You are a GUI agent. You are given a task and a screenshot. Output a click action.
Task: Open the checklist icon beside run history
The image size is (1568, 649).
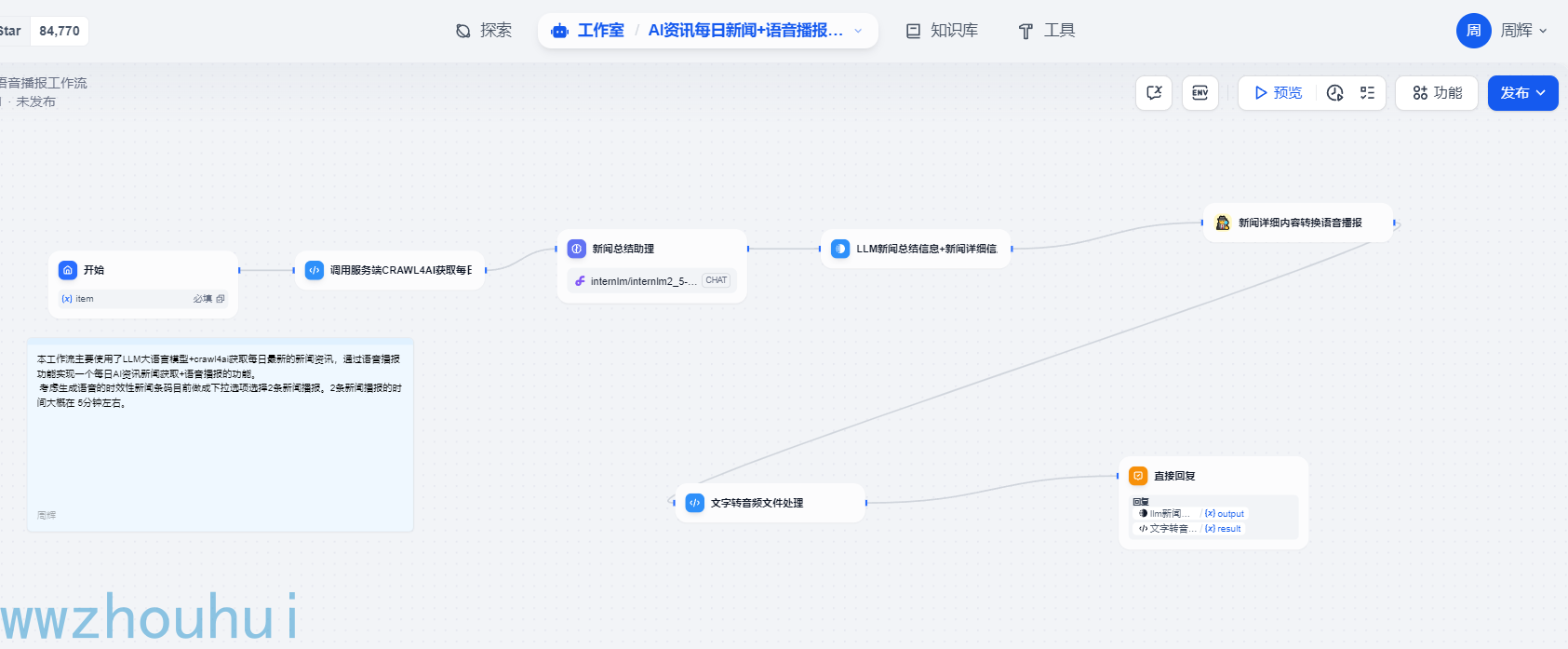pos(1367,93)
